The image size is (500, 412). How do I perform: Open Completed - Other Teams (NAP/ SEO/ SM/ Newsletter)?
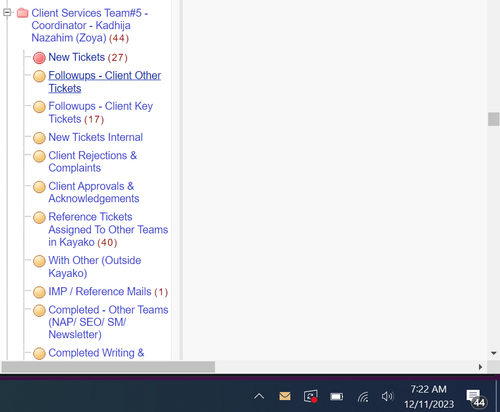[108, 322]
